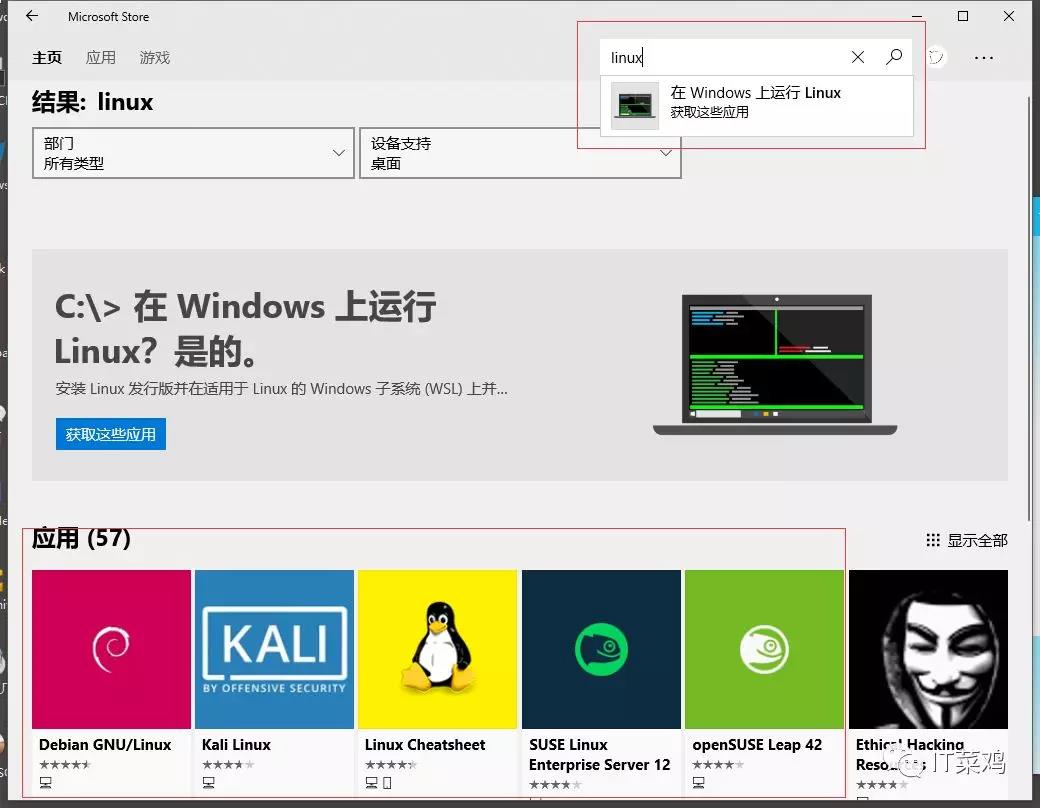
Task: Open the Debian GNU/Linux app tile
Action: click(x=111, y=650)
